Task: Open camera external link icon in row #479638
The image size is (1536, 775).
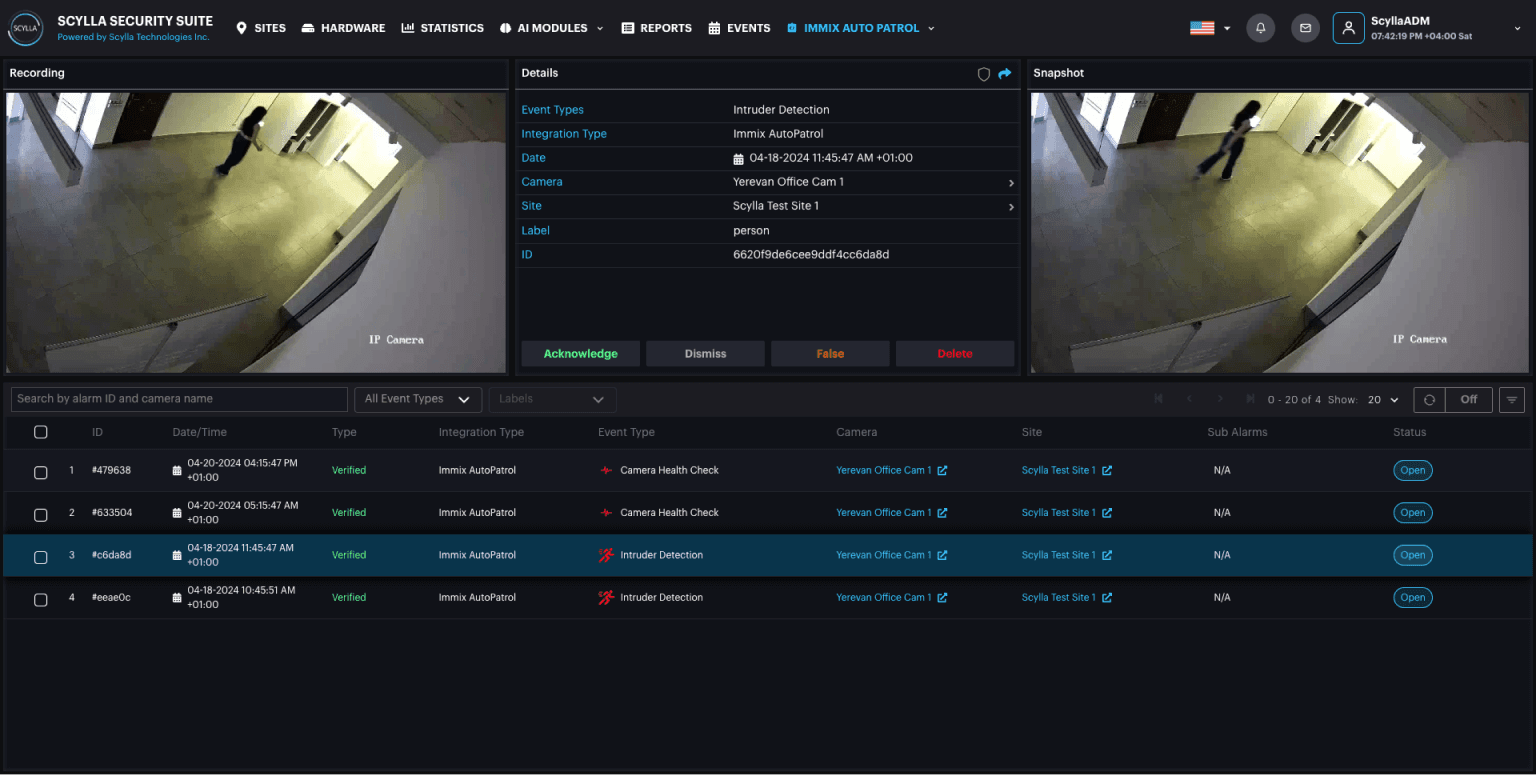Action: coord(942,470)
